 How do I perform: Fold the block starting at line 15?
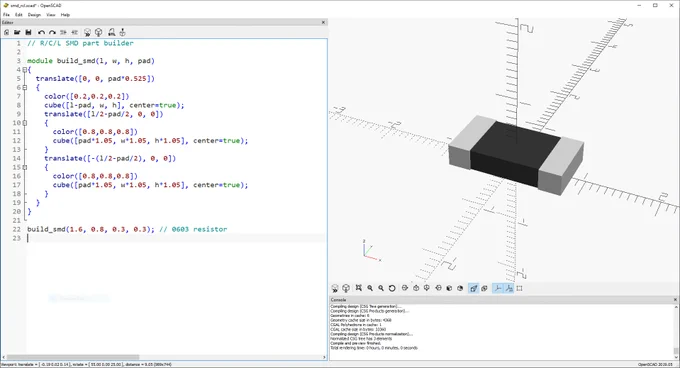[25, 167]
